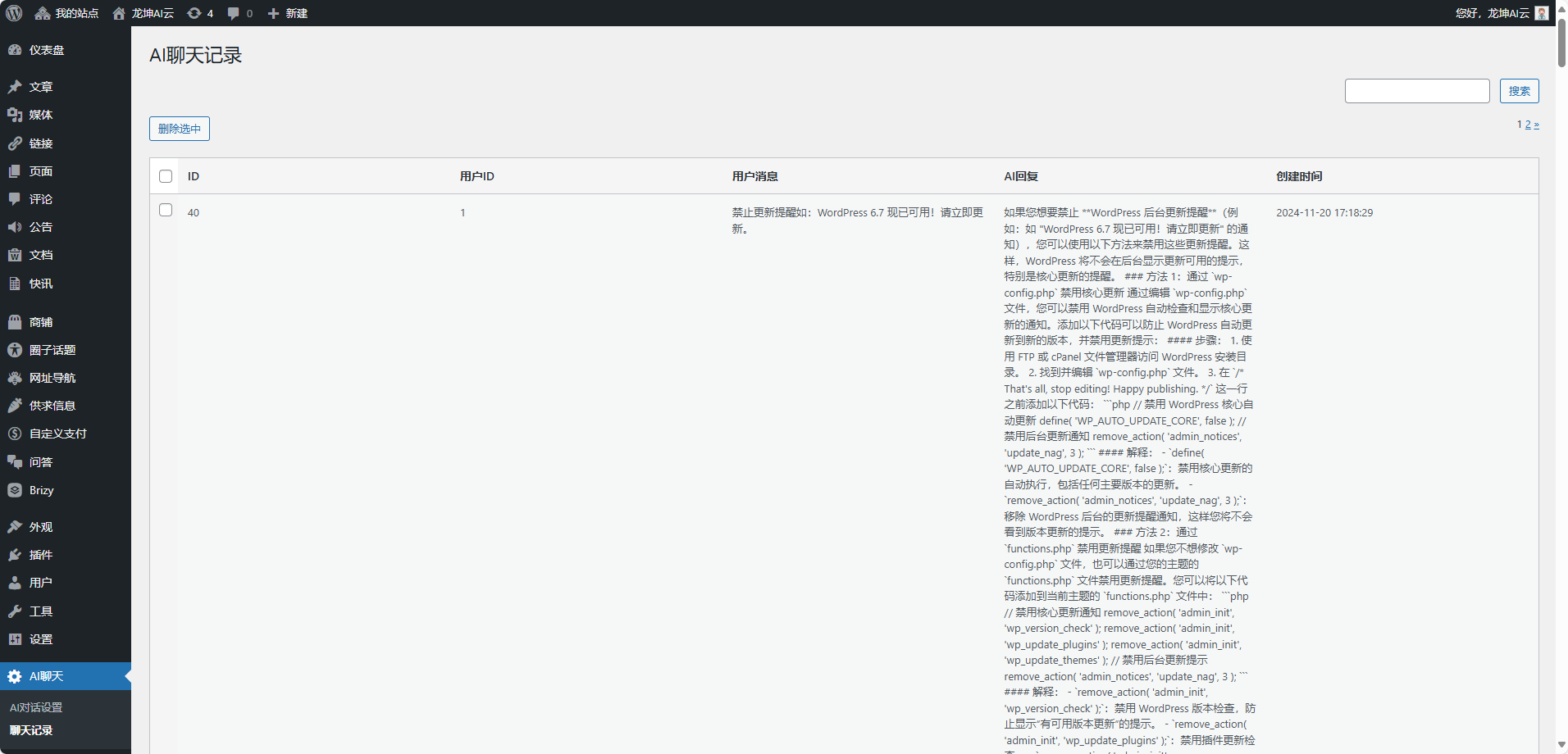Click the 快讯 news icon
The image size is (1568, 754).
coord(15,284)
